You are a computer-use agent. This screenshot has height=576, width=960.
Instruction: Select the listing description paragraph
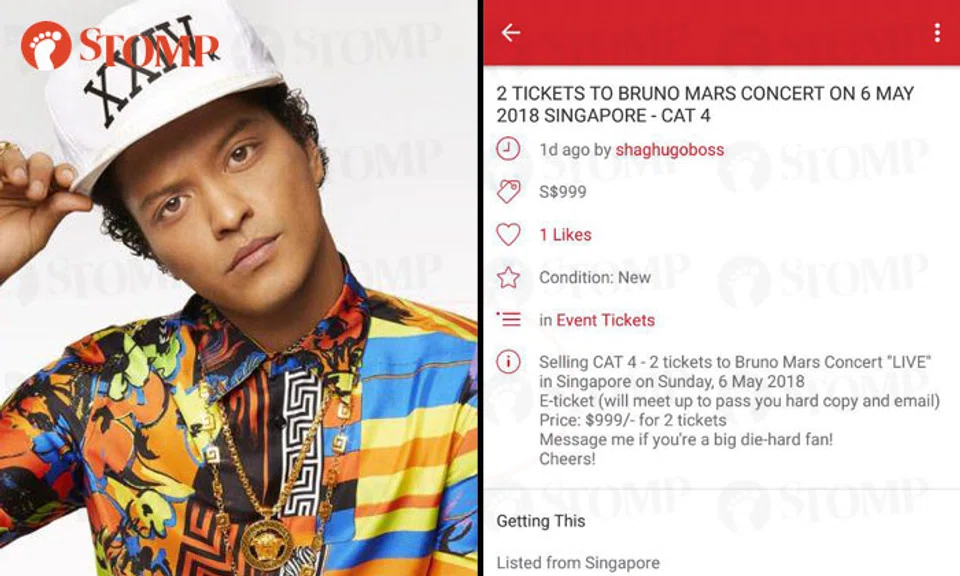[x=740, y=410]
